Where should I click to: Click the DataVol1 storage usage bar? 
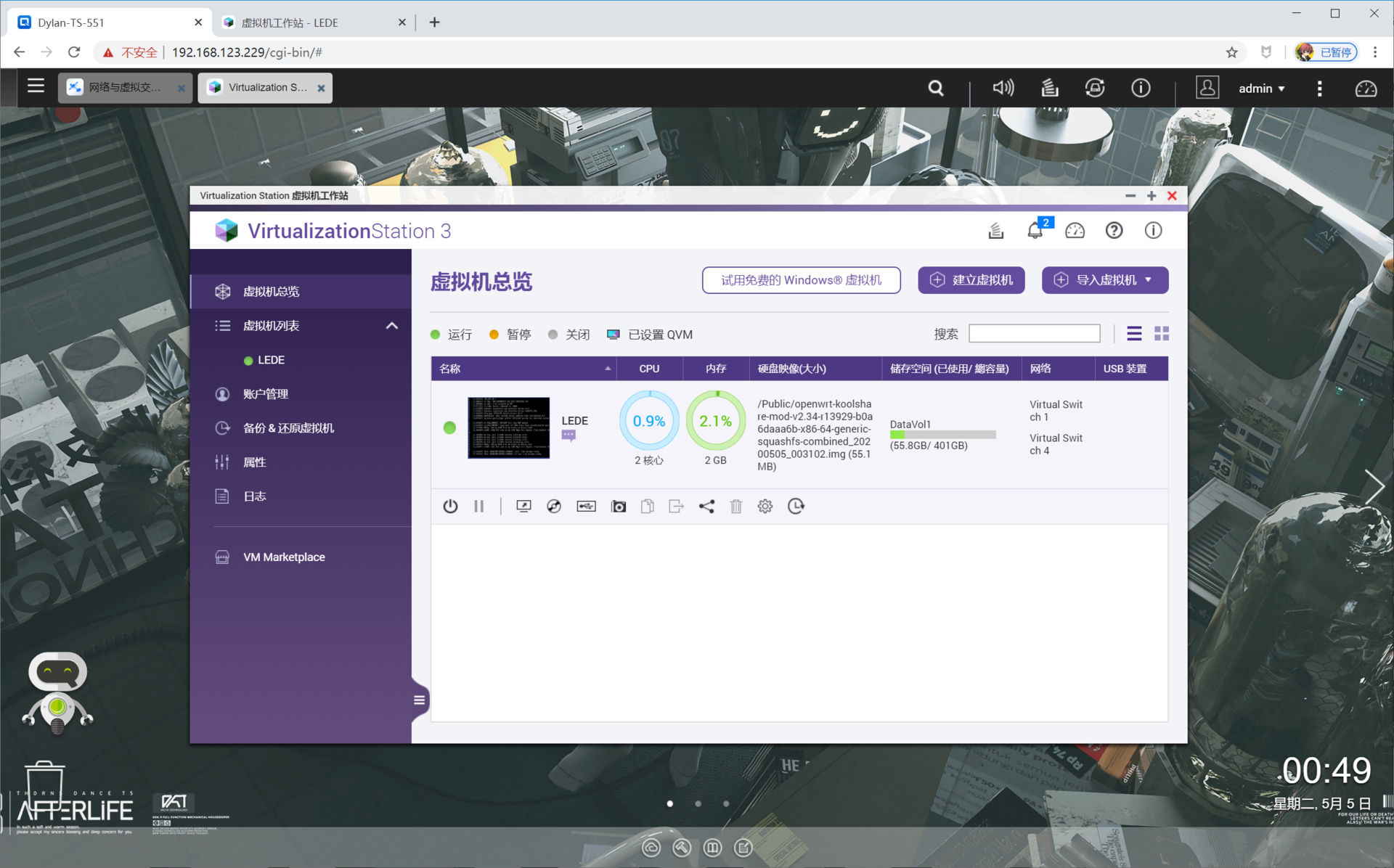(942, 435)
